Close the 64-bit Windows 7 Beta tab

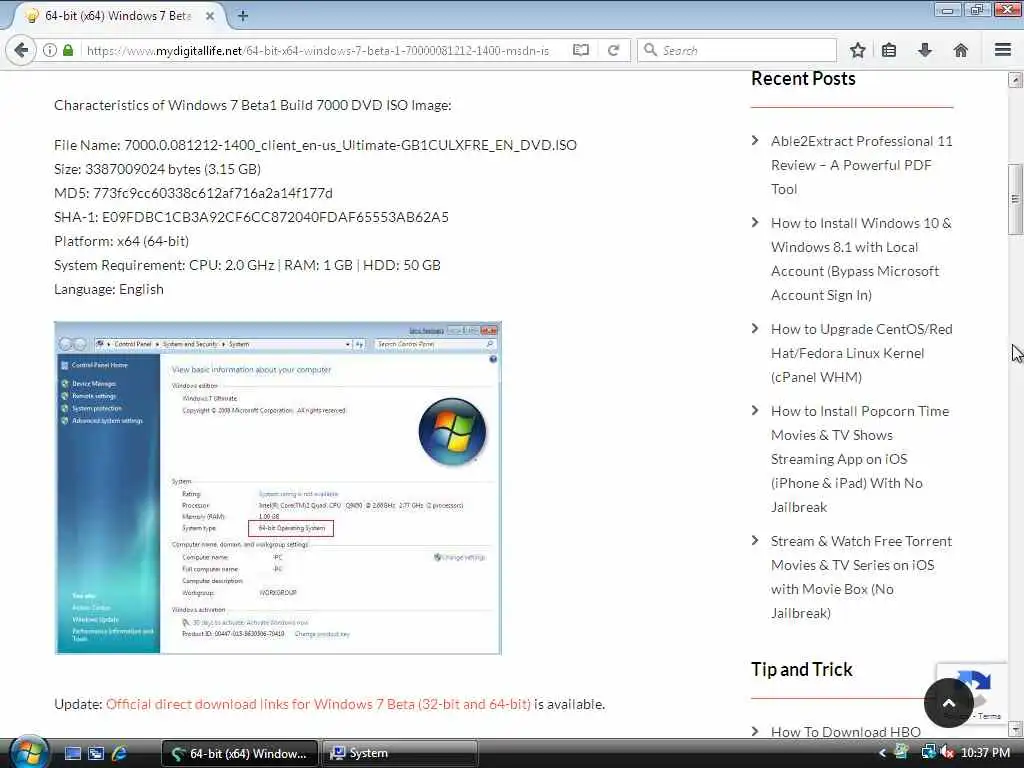[x=210, y=16]
